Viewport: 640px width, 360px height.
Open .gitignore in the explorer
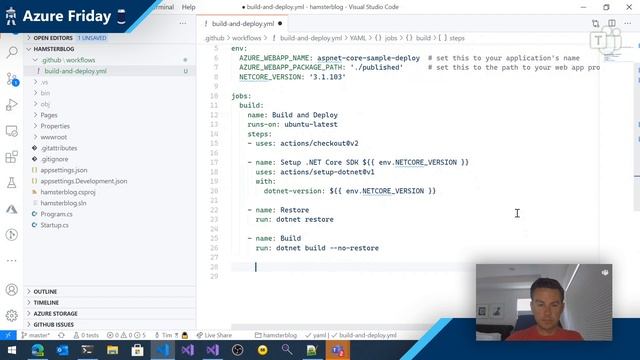coord(109,159)
